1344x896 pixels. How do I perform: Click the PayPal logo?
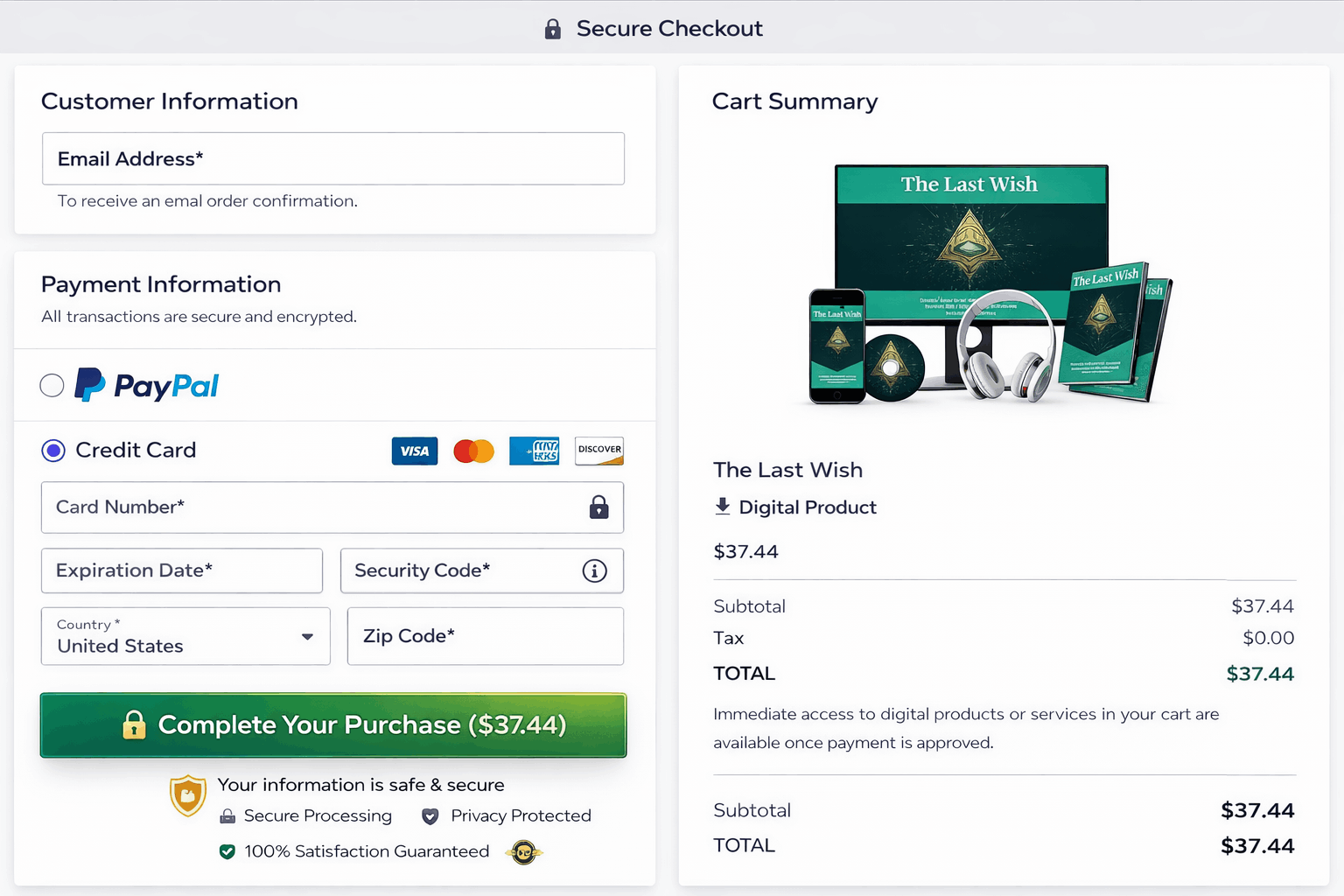[x=146, y=385]
